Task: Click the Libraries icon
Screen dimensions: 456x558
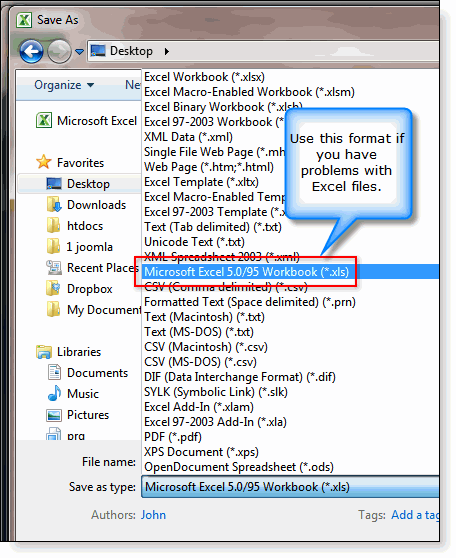Action: pos(44,352)
